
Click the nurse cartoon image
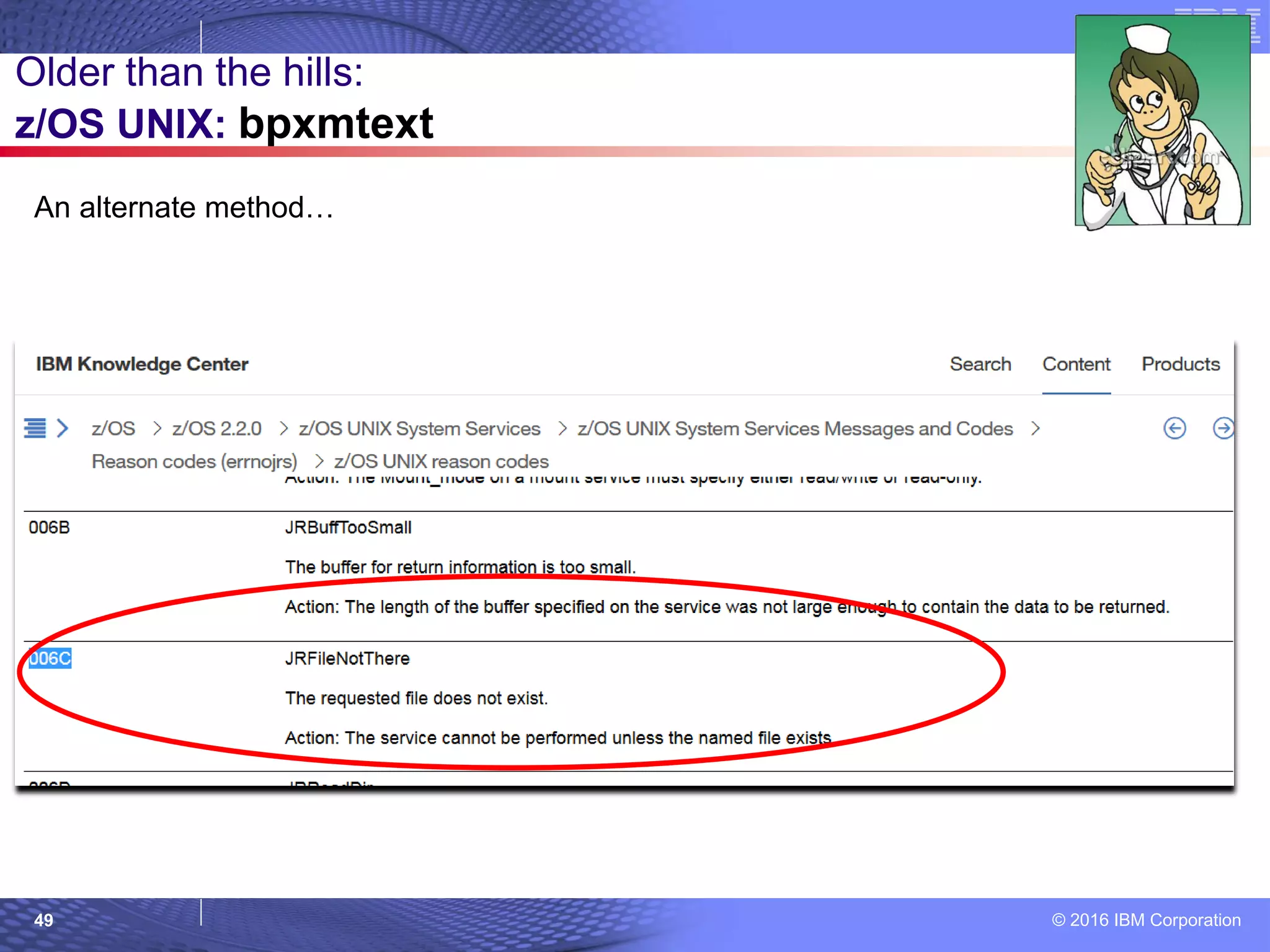click(1162, 121)
